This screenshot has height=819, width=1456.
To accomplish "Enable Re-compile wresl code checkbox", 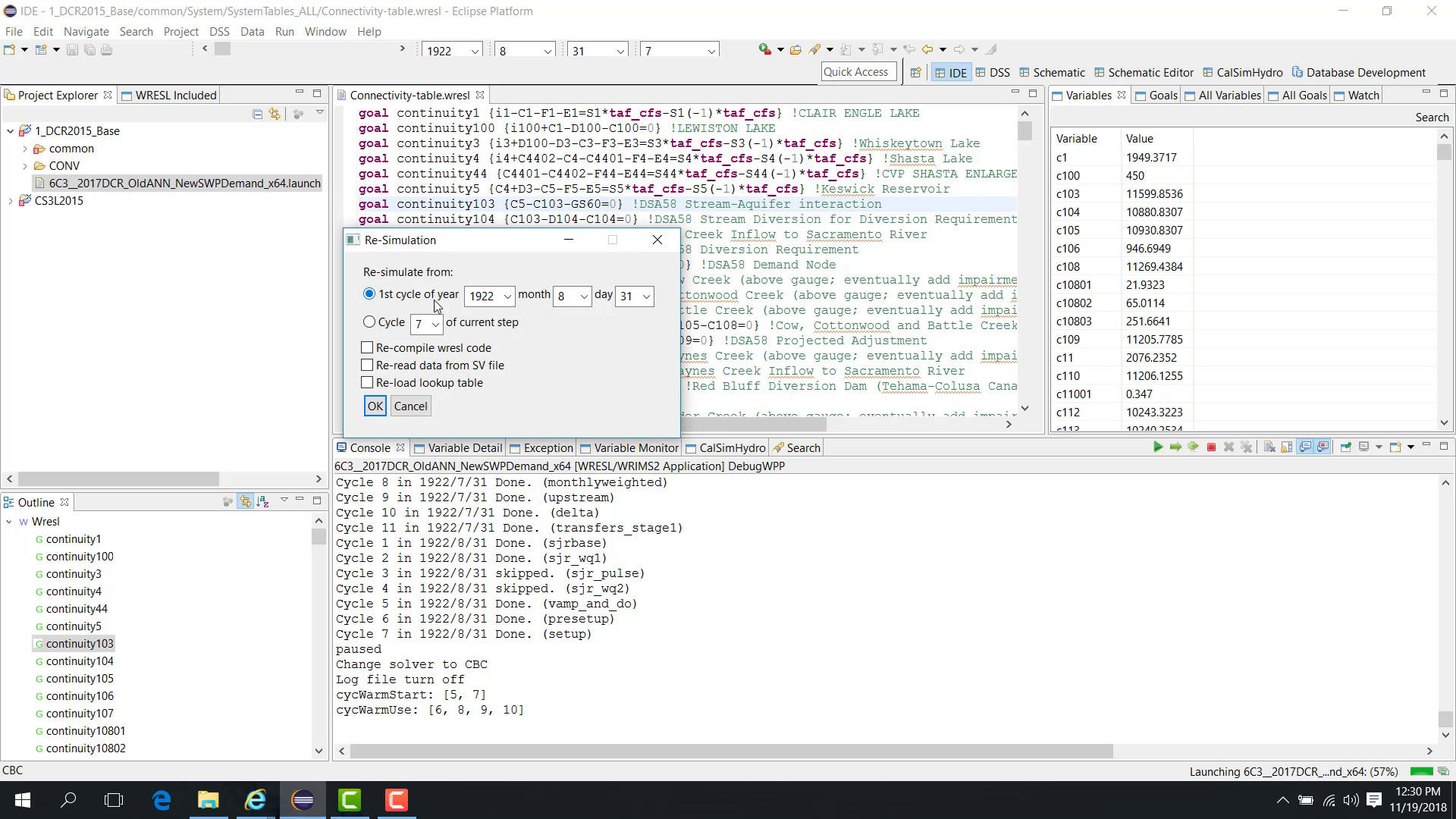I will 367,347.
